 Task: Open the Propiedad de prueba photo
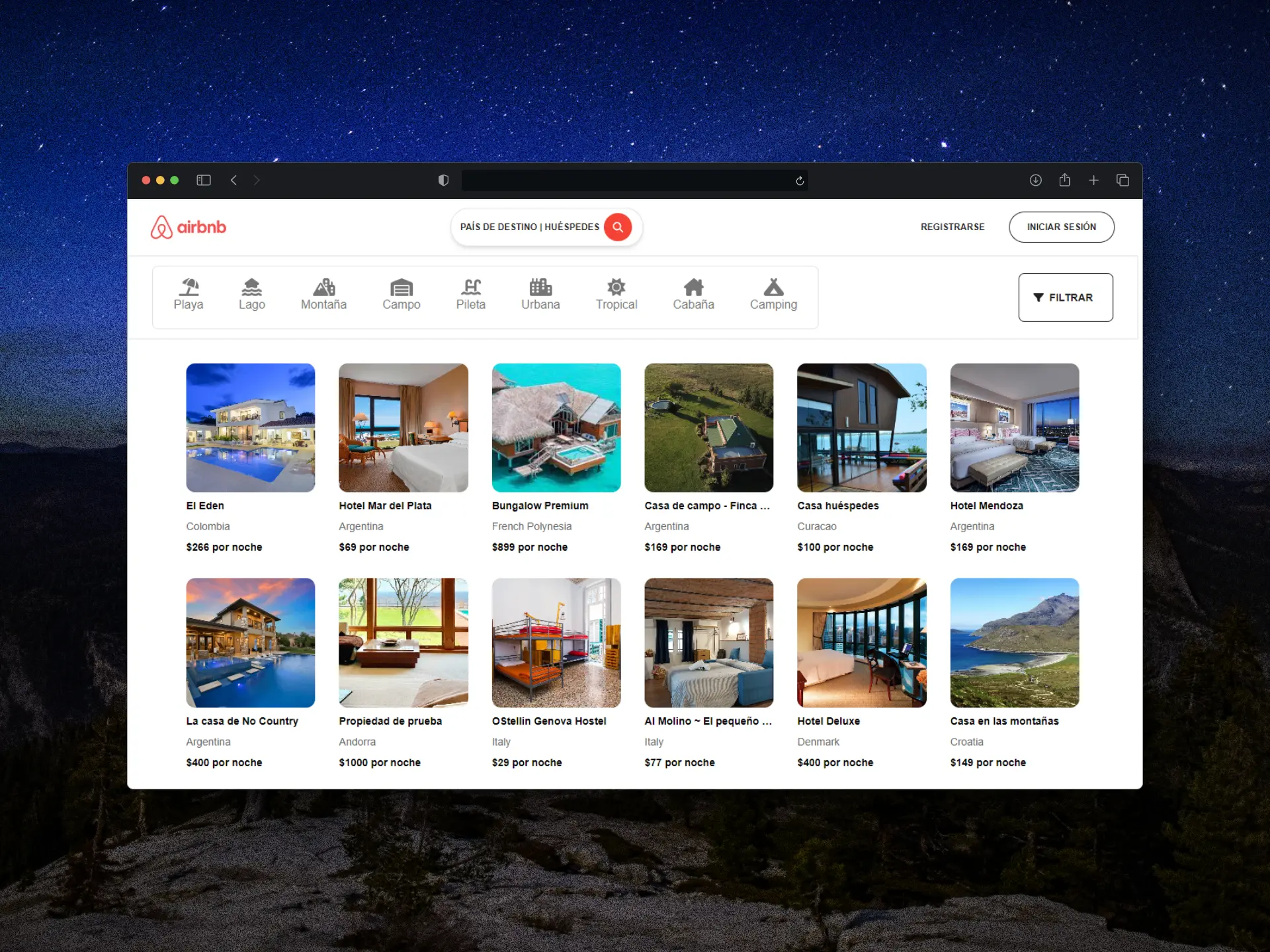(x=403, y=643)
